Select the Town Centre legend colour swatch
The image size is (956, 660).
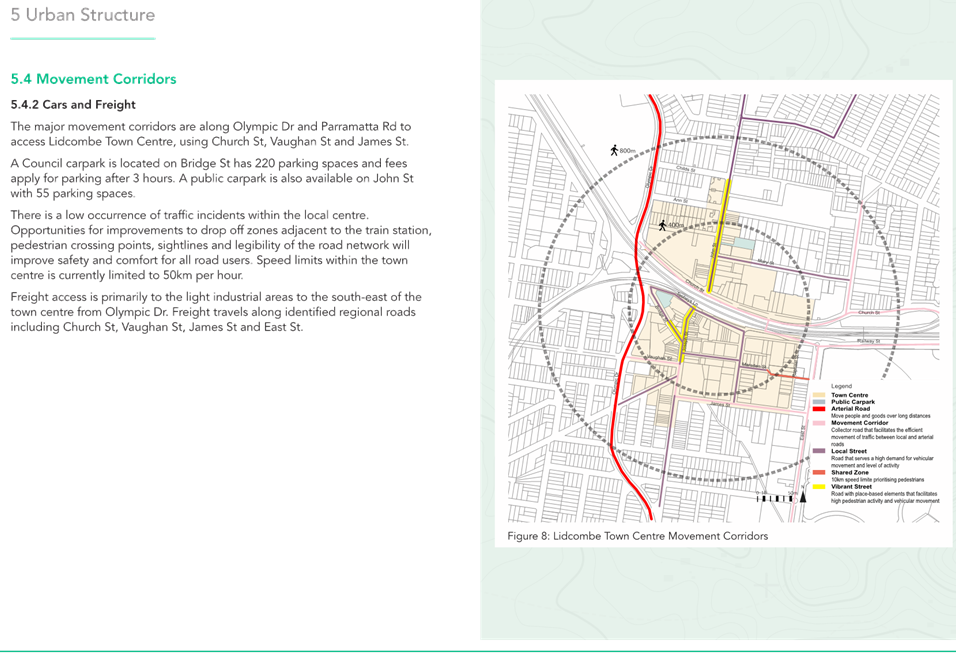pyautogui.click(x=819, y=395)
